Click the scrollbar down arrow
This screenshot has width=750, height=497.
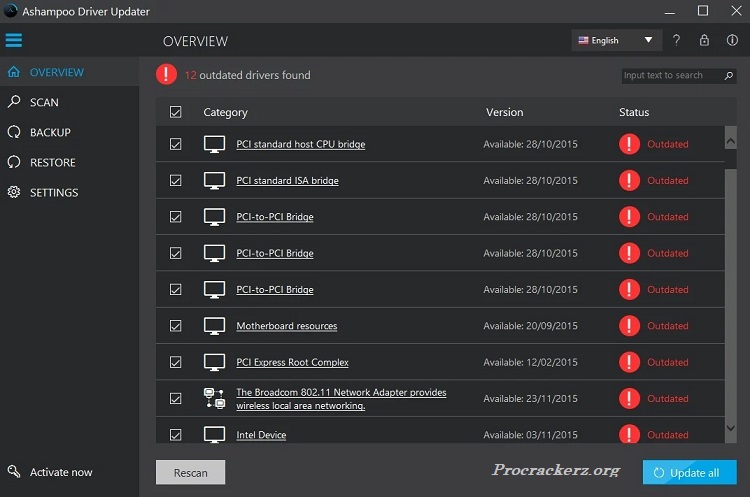730,429
